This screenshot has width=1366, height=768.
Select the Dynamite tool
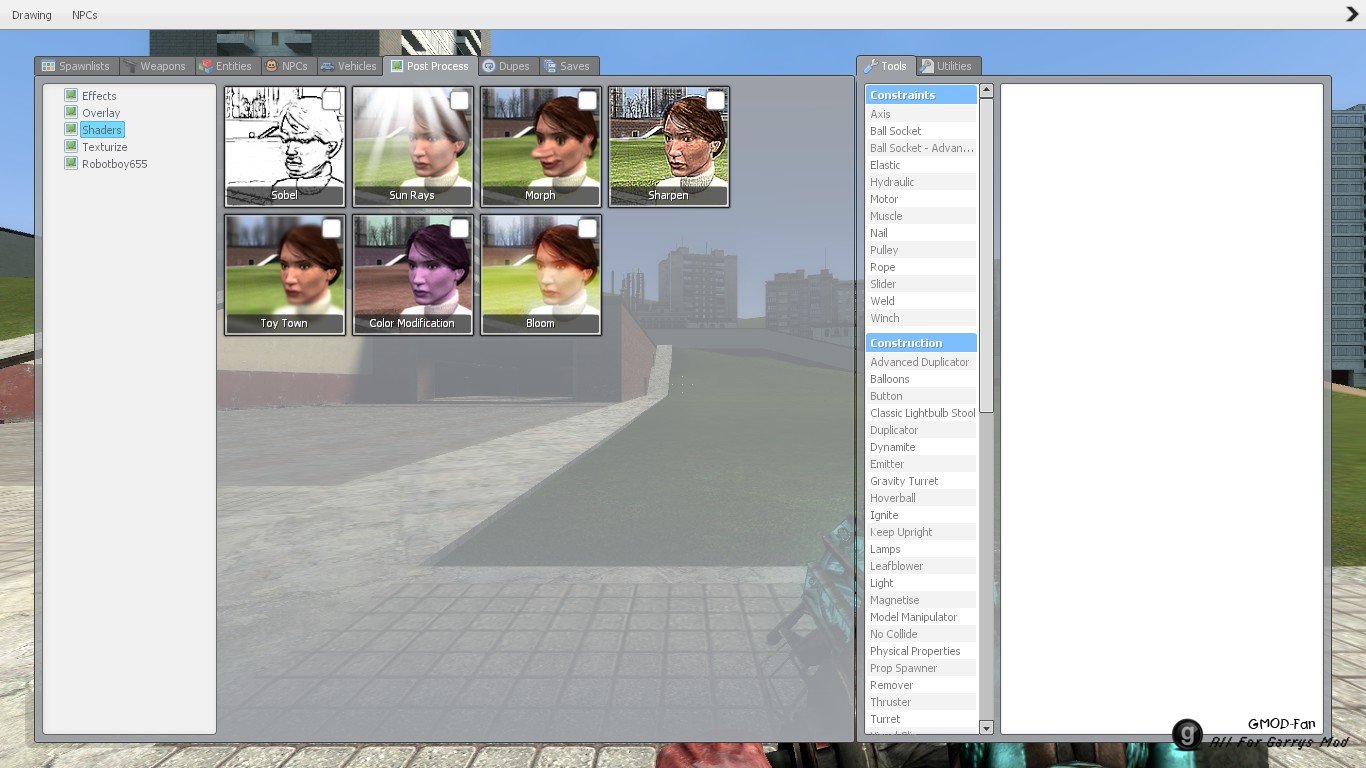pos(921,447)
